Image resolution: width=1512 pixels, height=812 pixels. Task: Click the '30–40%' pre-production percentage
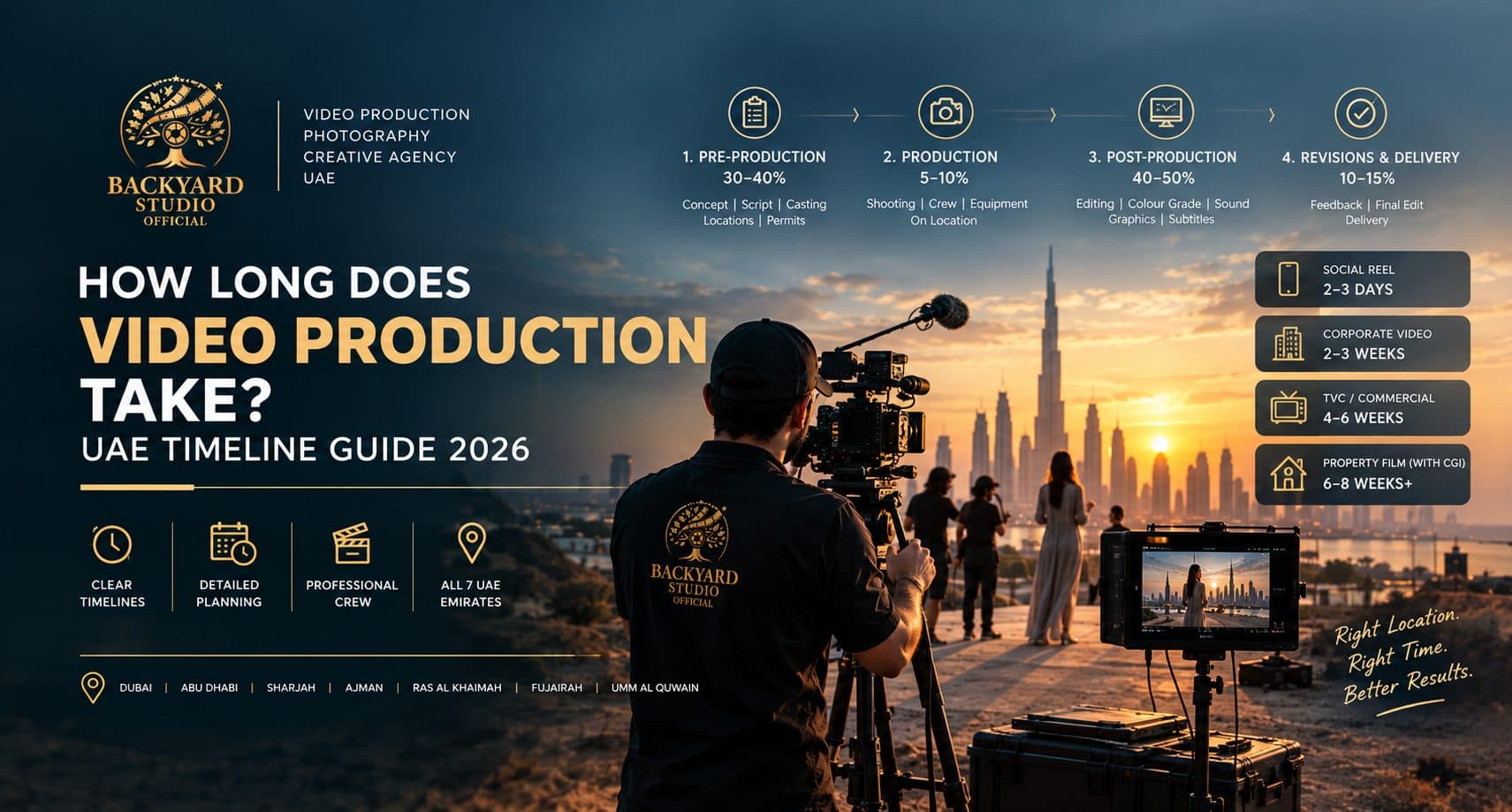754,178
